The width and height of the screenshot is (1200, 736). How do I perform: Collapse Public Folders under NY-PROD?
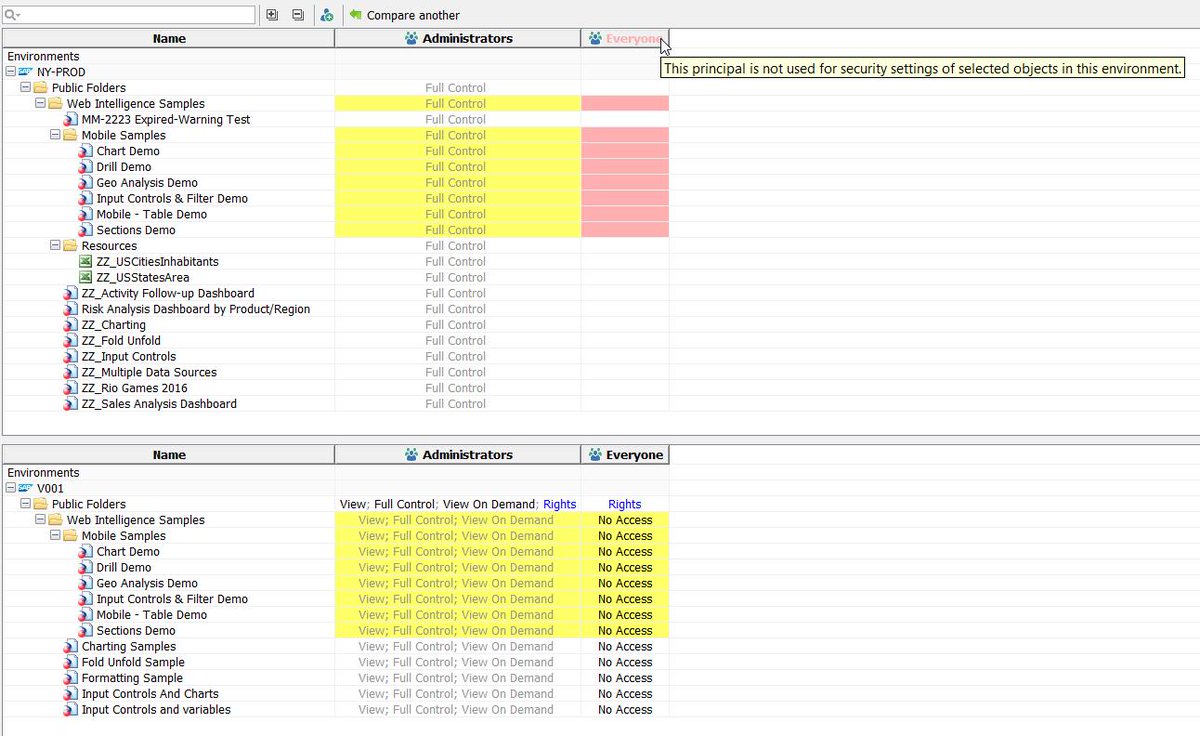[x=25, y=88]
